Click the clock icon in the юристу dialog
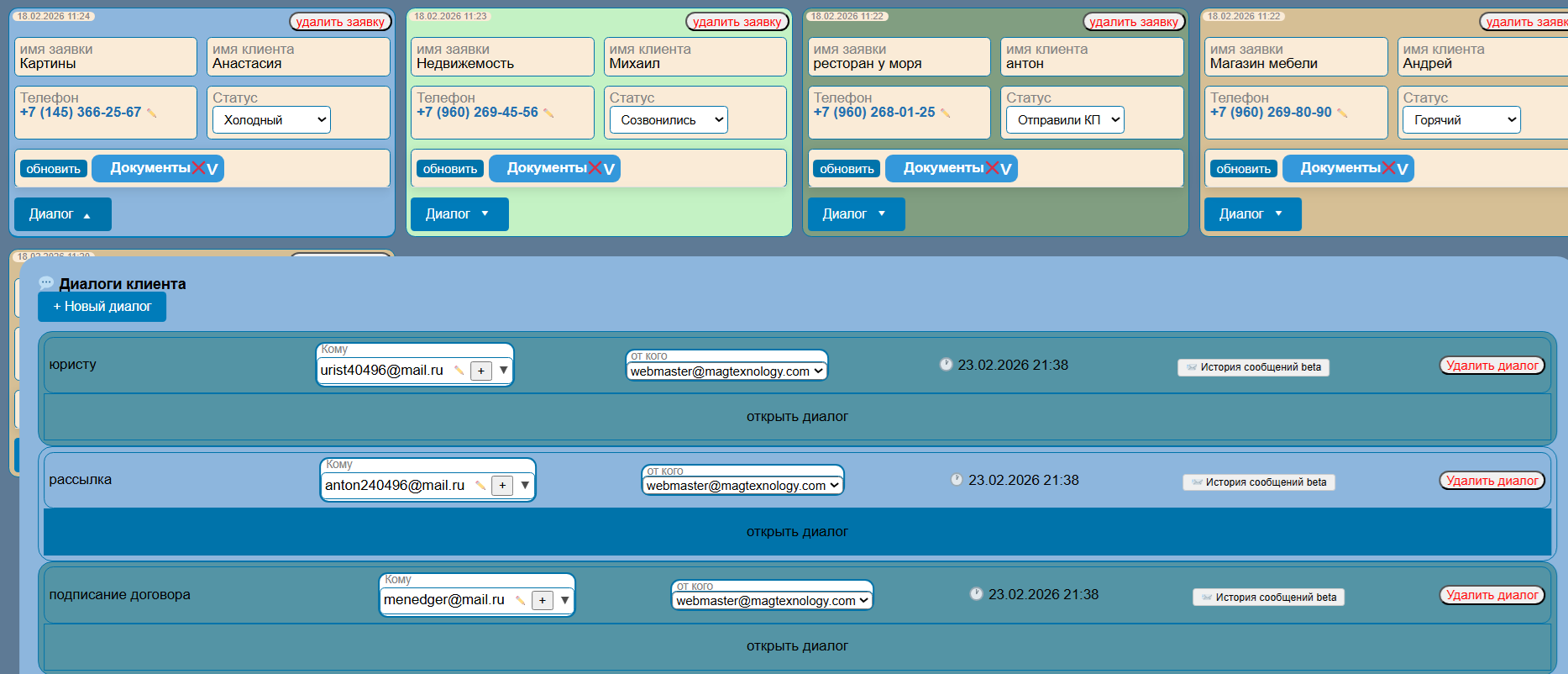Viewport: 1568px width, 674px height. (946, 365)
